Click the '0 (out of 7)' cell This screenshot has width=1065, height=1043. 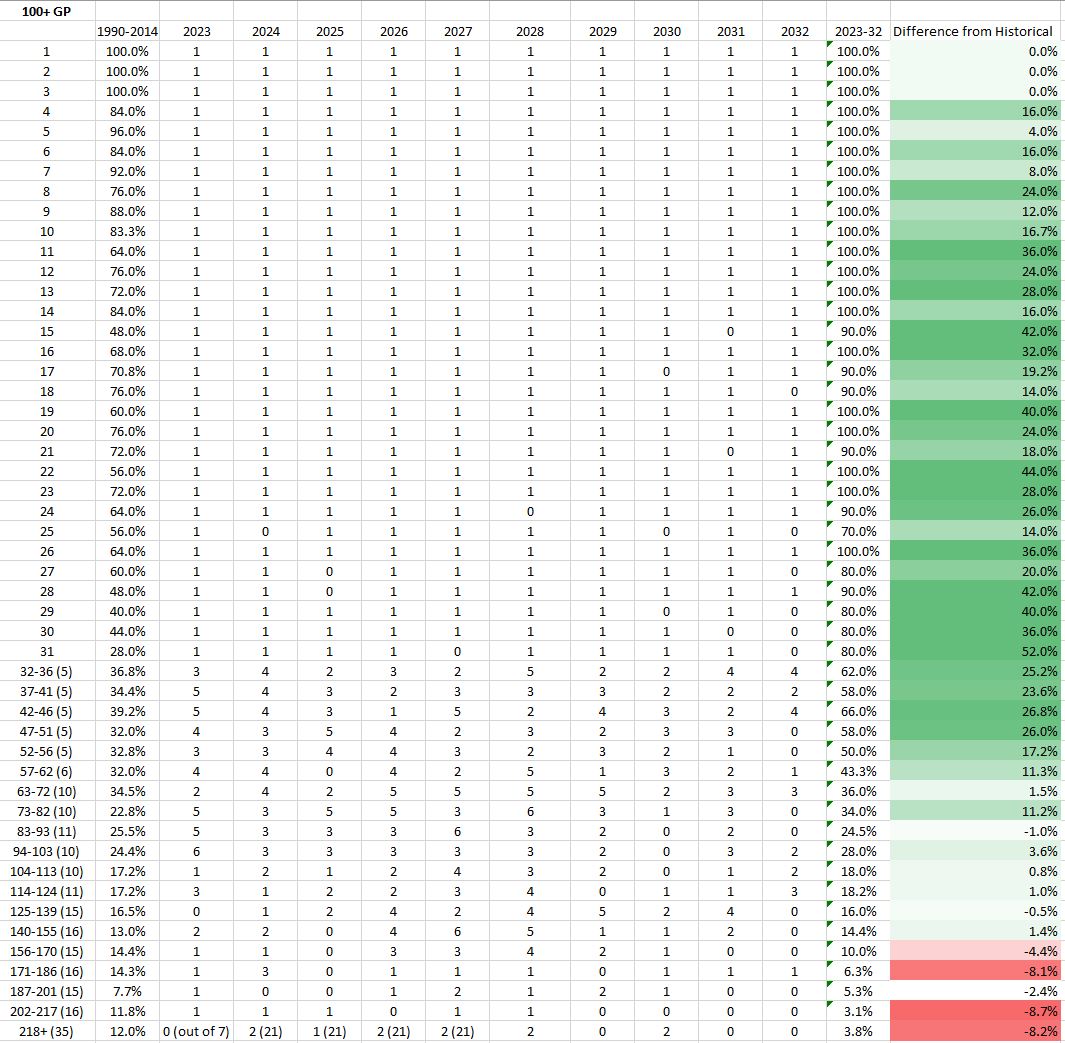197,1031
